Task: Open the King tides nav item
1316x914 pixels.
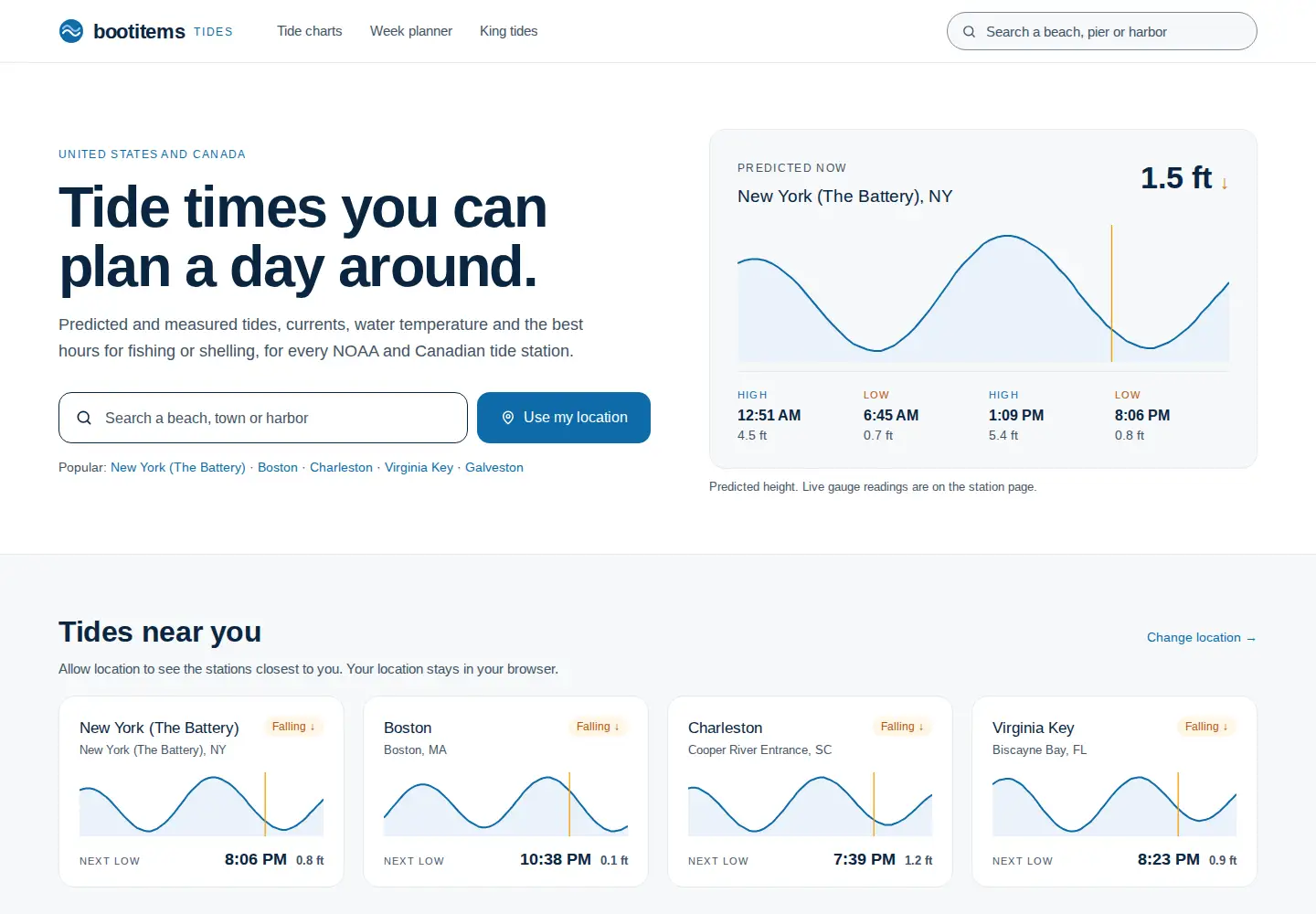Action: click(x=508, y=31)
